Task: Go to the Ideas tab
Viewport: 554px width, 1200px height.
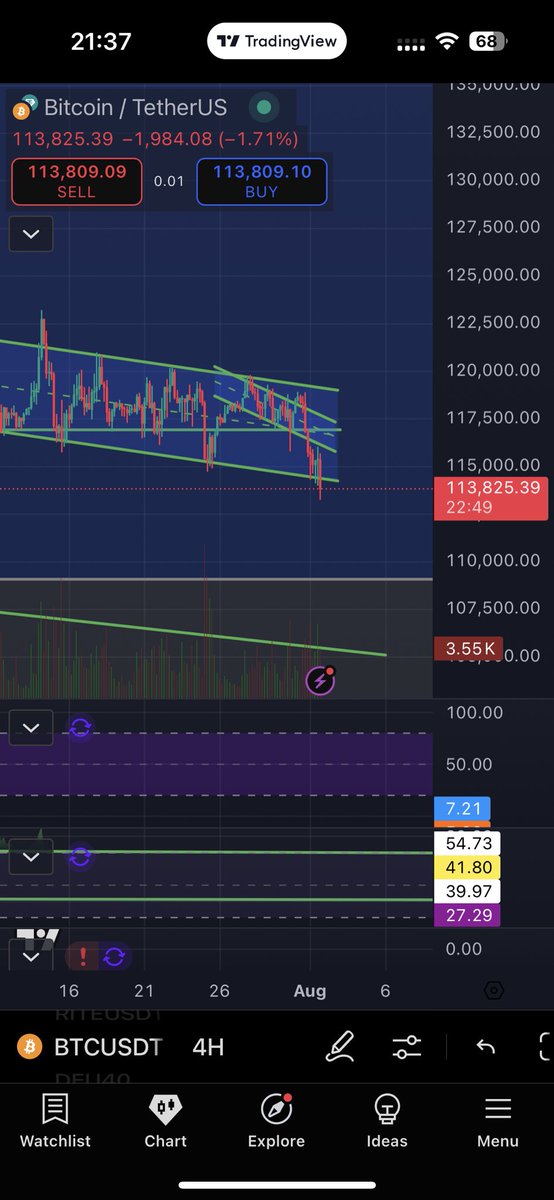Action: click(x=387, y=1122)
